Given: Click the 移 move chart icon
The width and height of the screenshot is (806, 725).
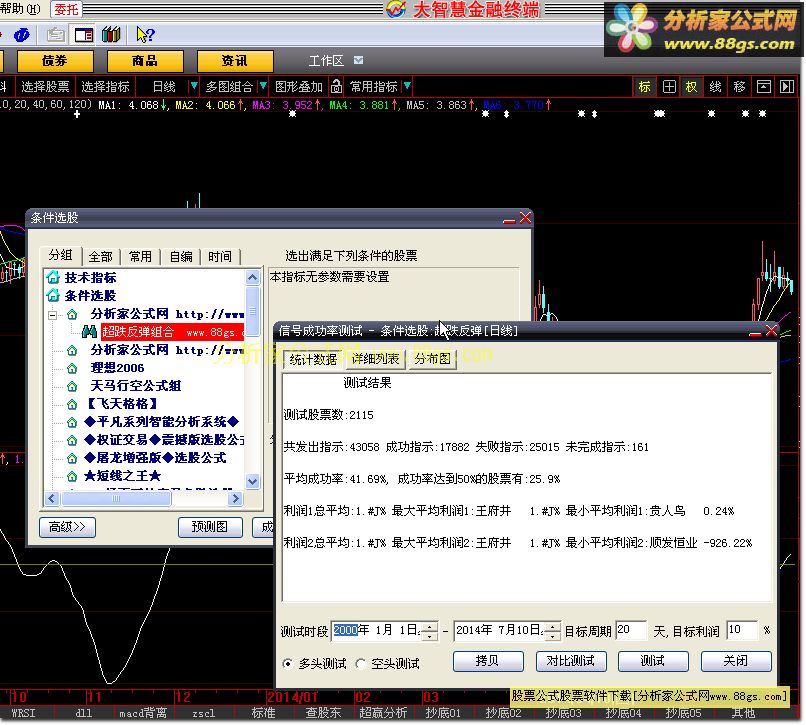Looking at the screenshot, I should coord(739,87).
